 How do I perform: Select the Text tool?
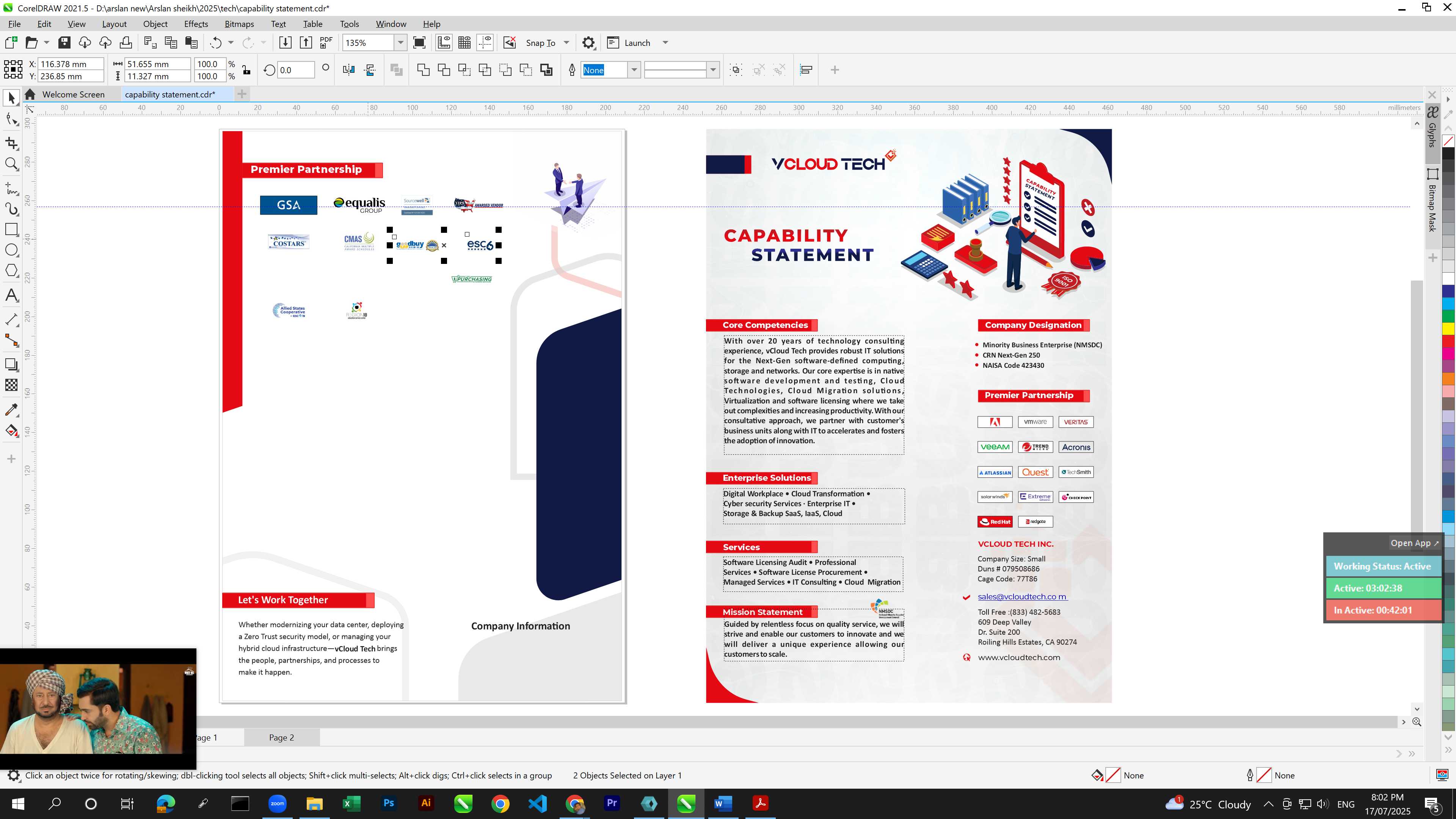click(x=11, y=295)
